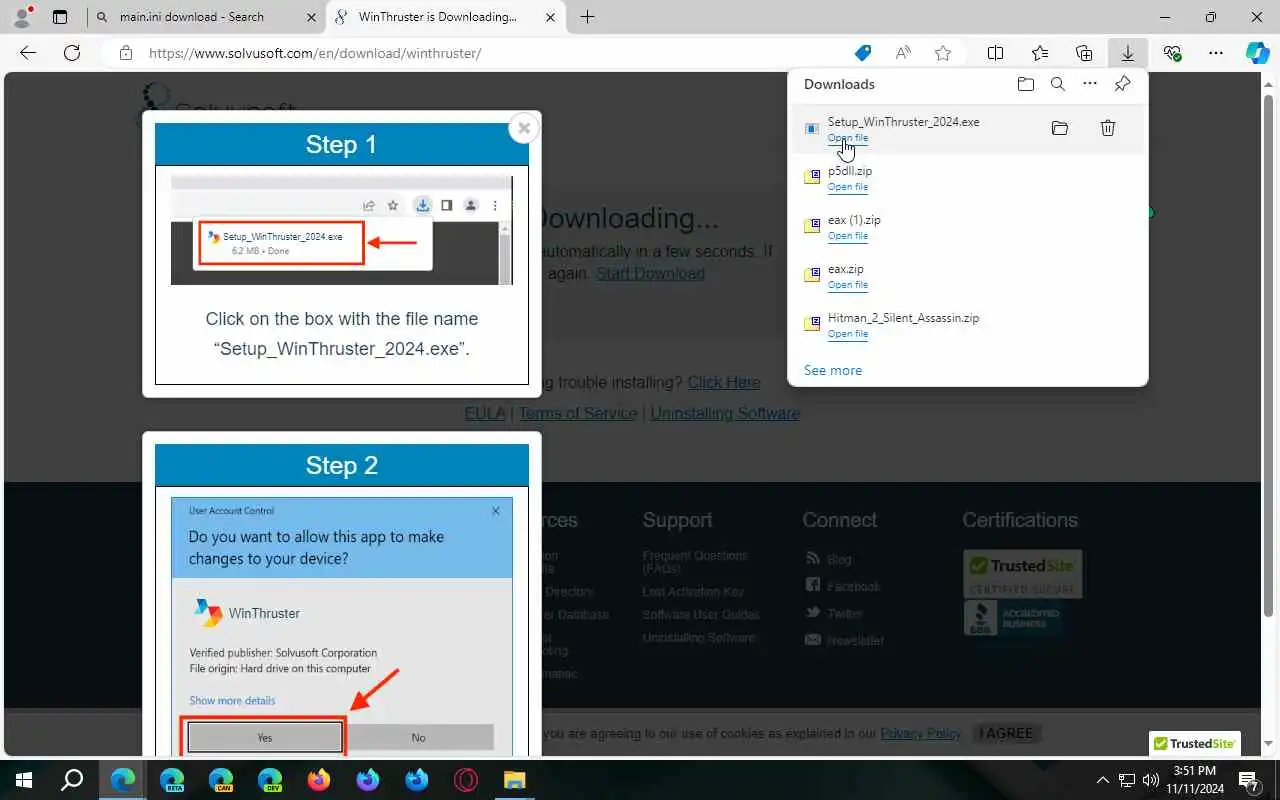Open the shopping price tag icon
Viewport: 1280px width, 800px height.
coord(862,53)
